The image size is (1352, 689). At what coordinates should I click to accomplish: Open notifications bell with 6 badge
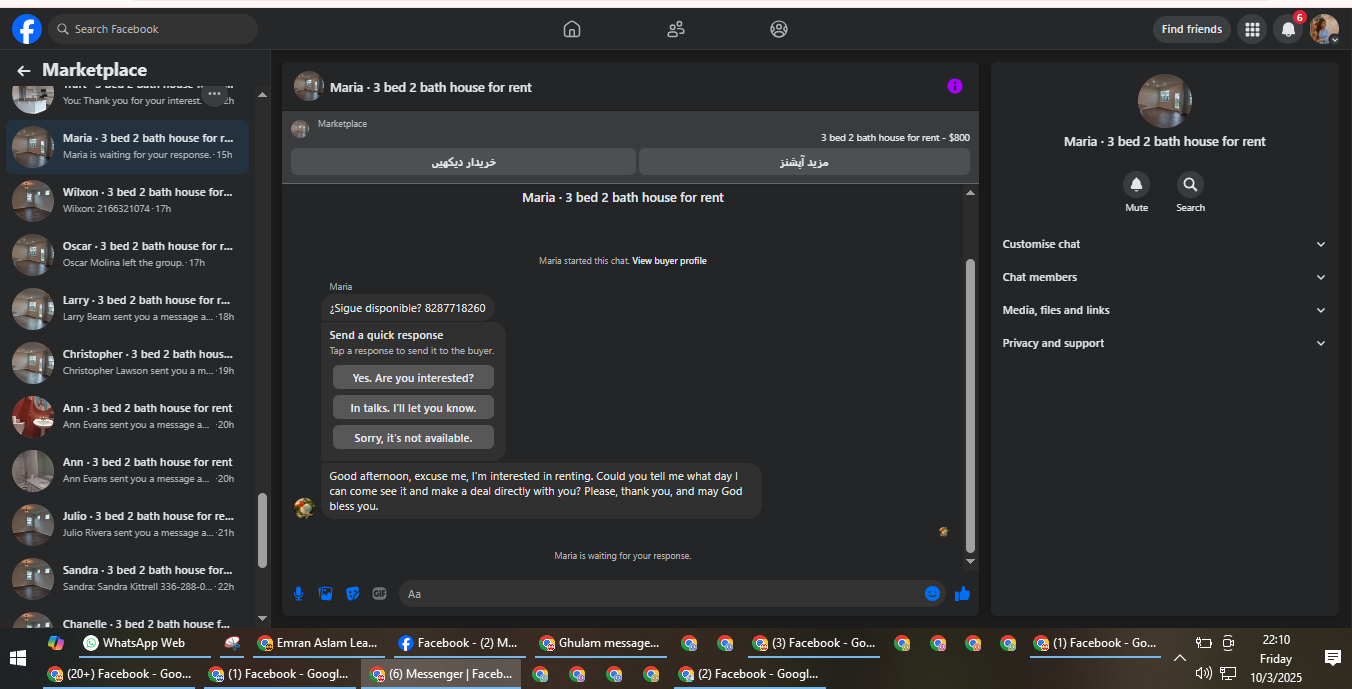click(x=1289, y=29)
